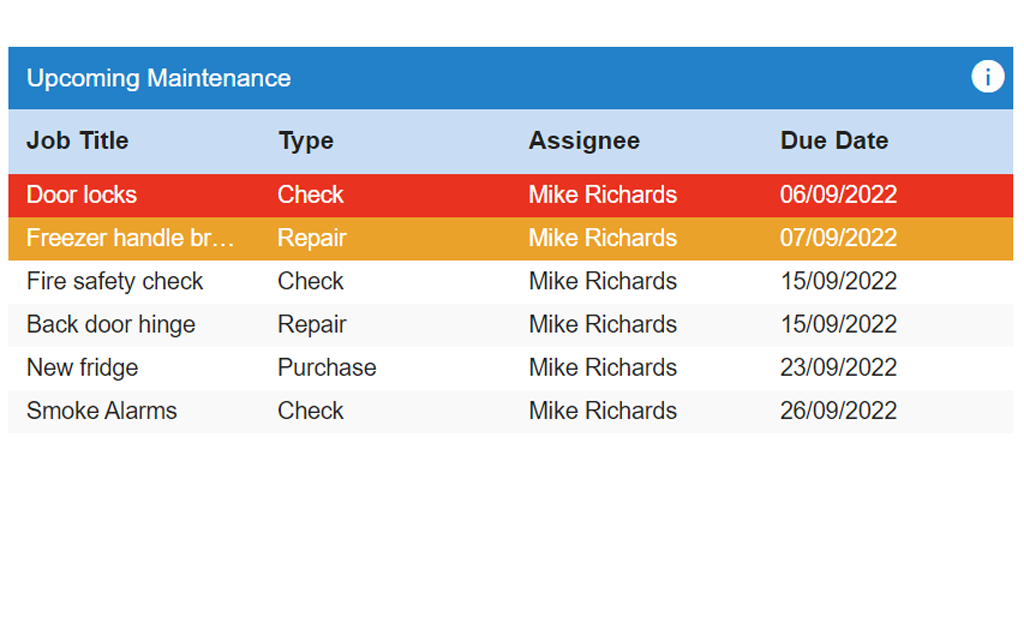Select the Fire safety check job
Image resolution: width=1024 pixels, height=631 pixels.
pyautogui.click(x=511, y=281)
